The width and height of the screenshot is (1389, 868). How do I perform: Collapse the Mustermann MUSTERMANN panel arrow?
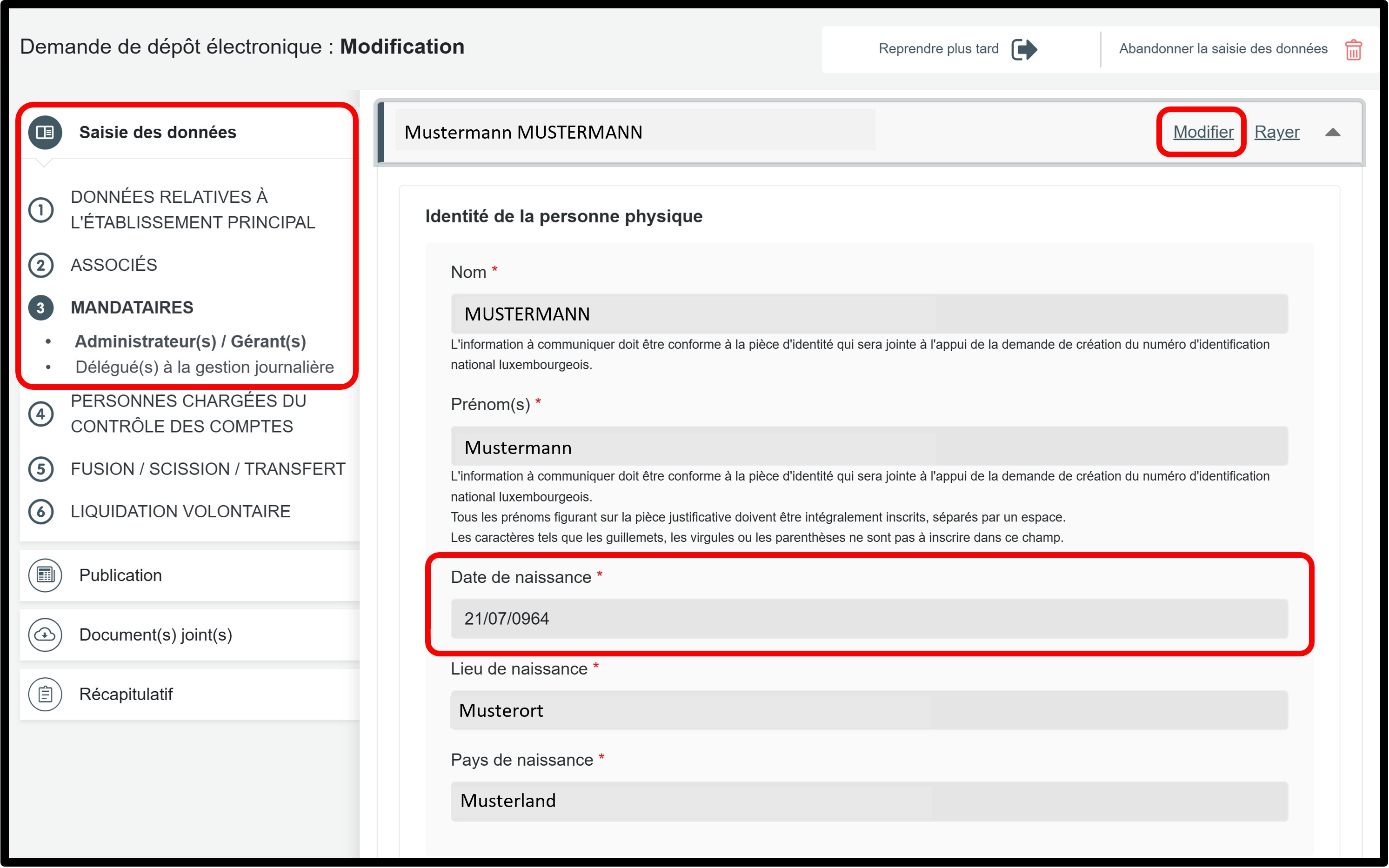click(x=1332, y=133)
